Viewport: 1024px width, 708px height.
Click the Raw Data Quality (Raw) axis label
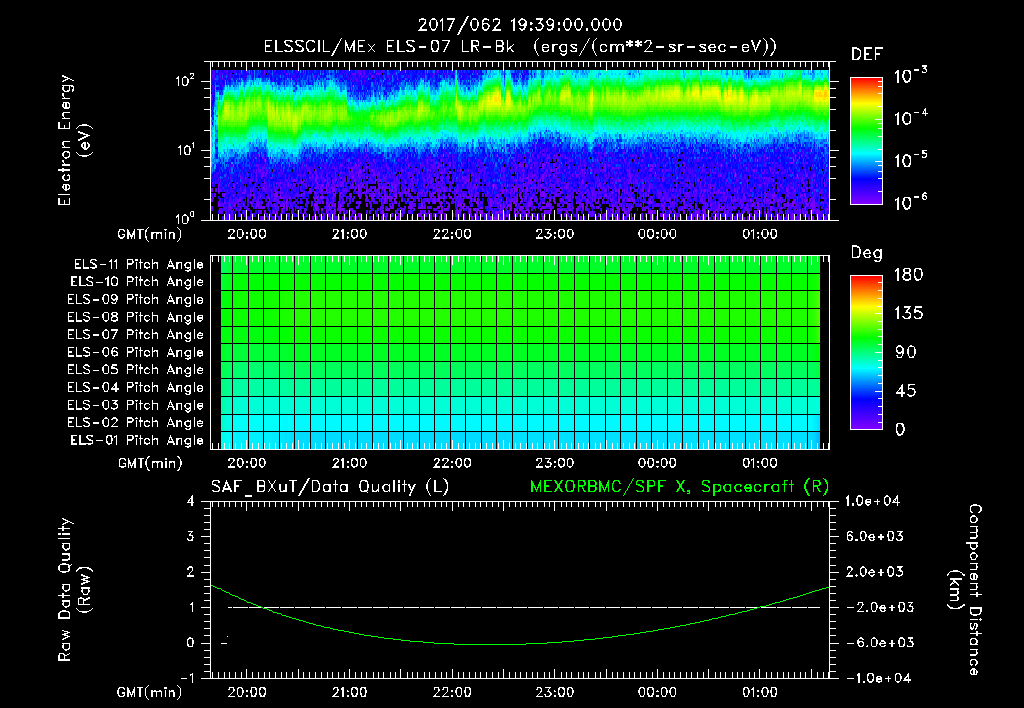[74, 590]
